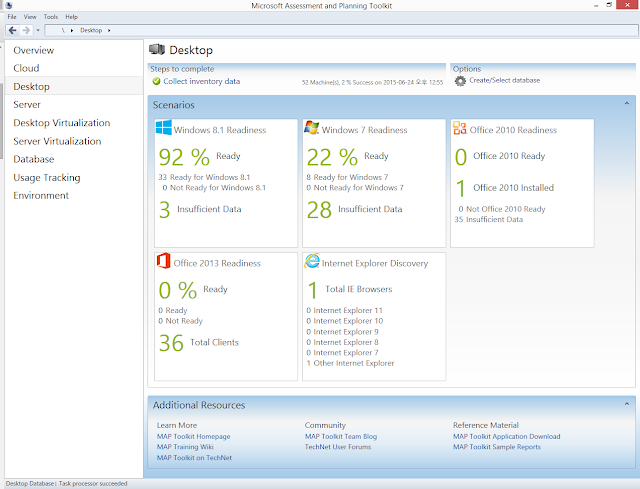Click the Forward navigation arrow
The image size is (640, 489).
click(26, 30)
